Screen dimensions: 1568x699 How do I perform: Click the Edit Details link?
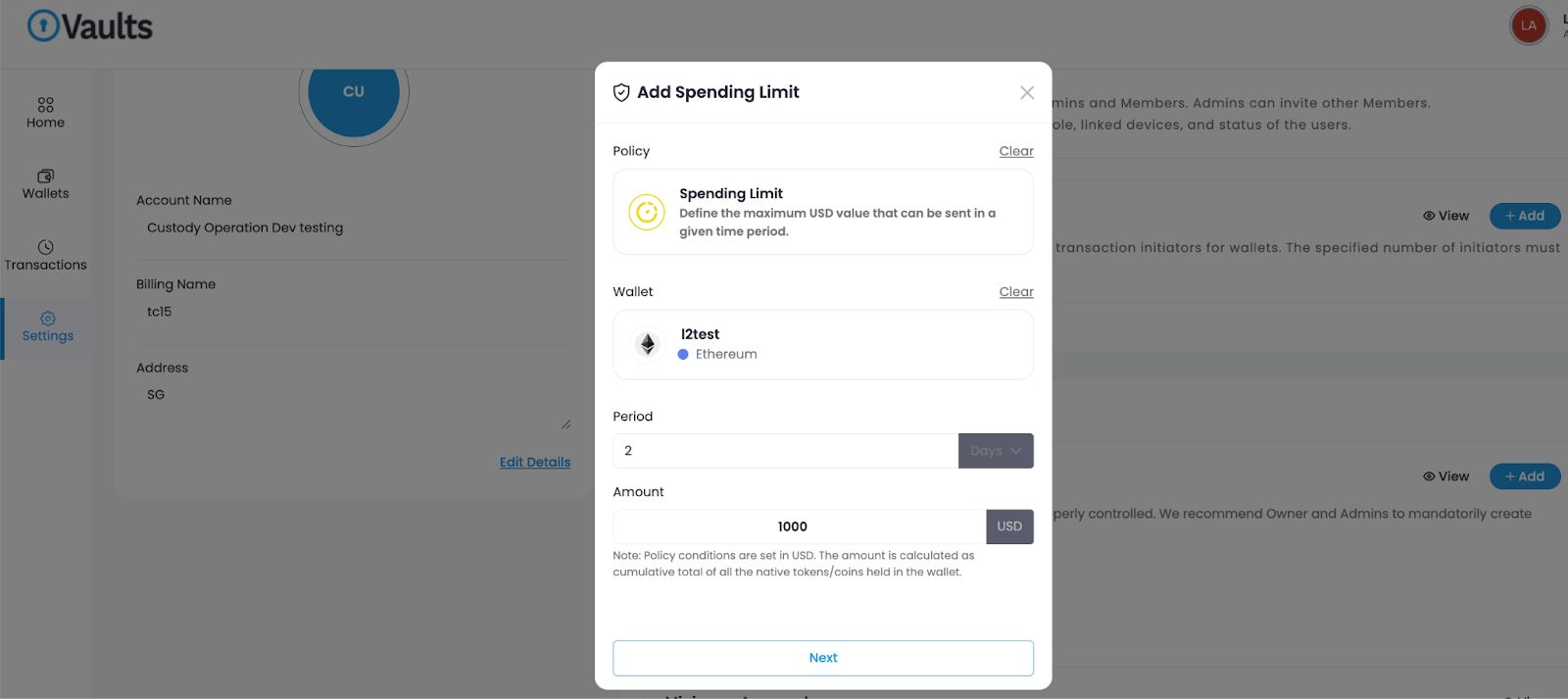[x=534, y=463]
